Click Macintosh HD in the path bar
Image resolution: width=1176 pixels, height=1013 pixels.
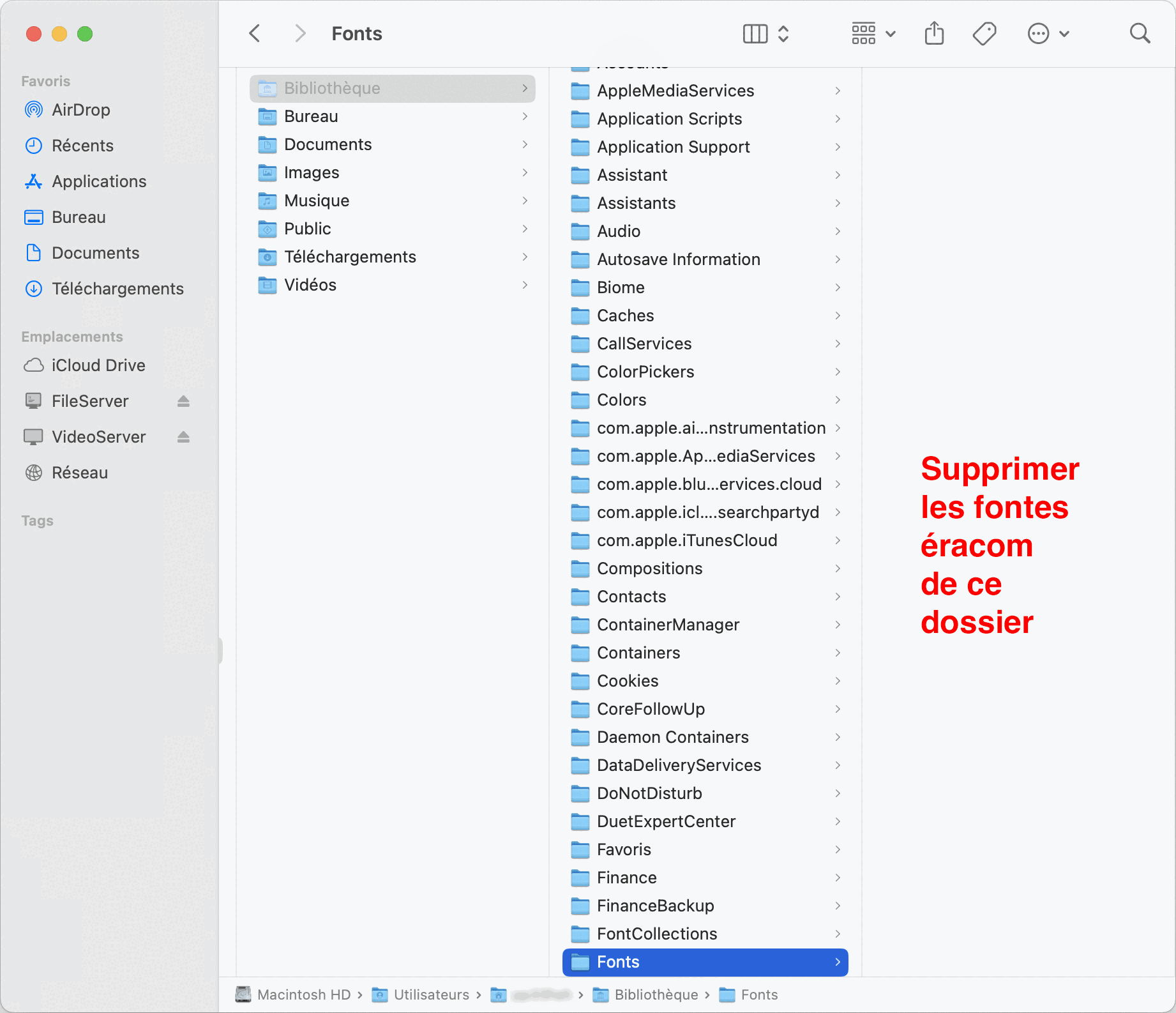pos(303,994)
